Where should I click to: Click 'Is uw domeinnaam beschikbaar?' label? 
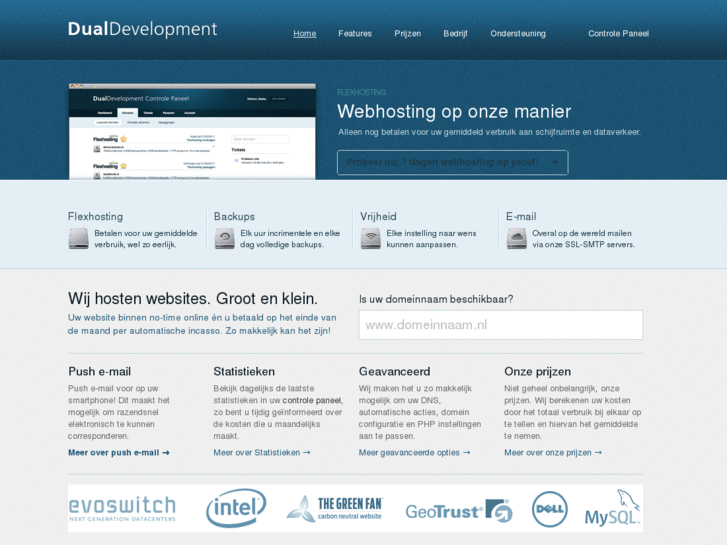[436, 299]
